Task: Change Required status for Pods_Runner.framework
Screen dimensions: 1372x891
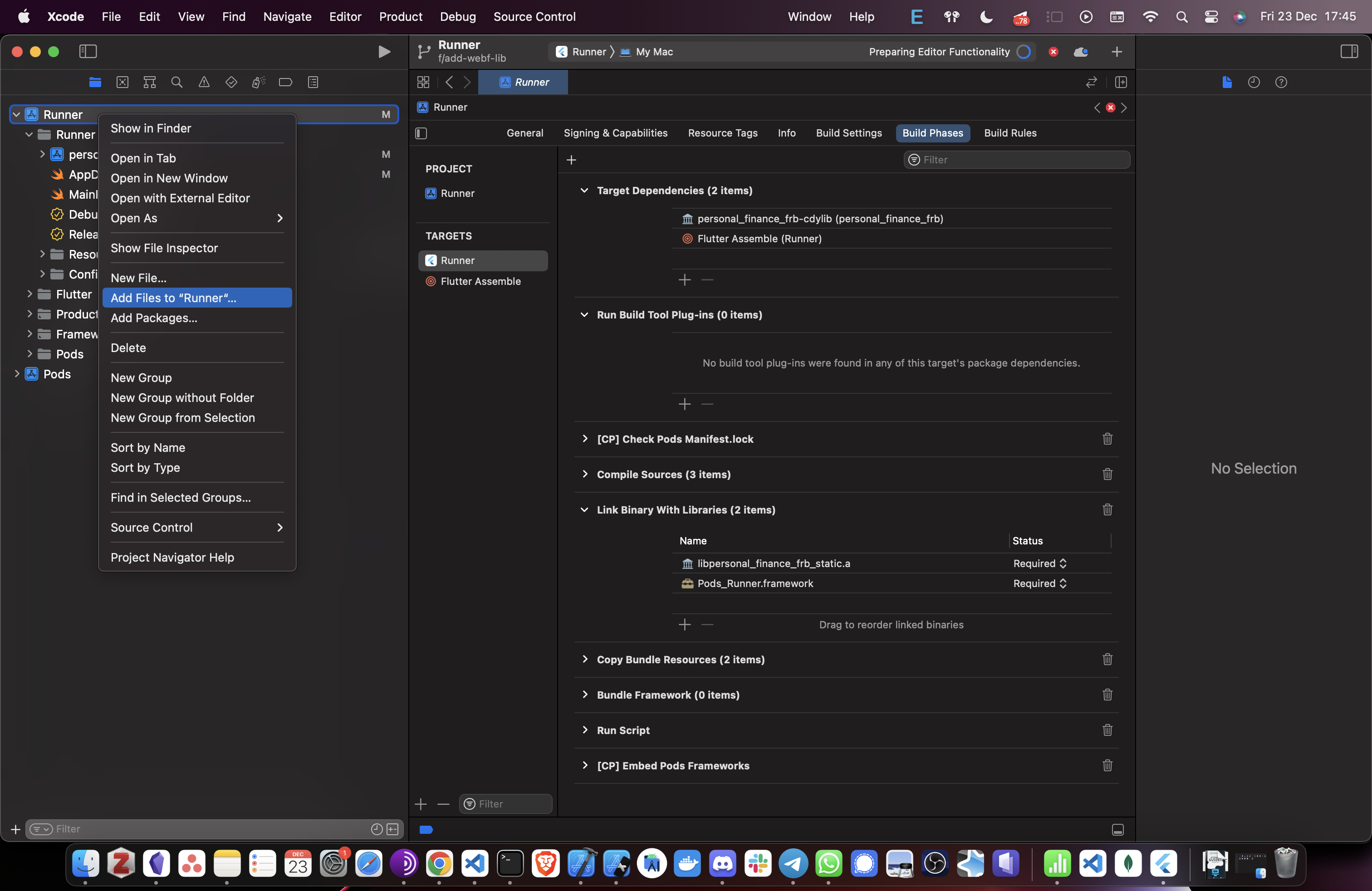Action: [1040, 584]
